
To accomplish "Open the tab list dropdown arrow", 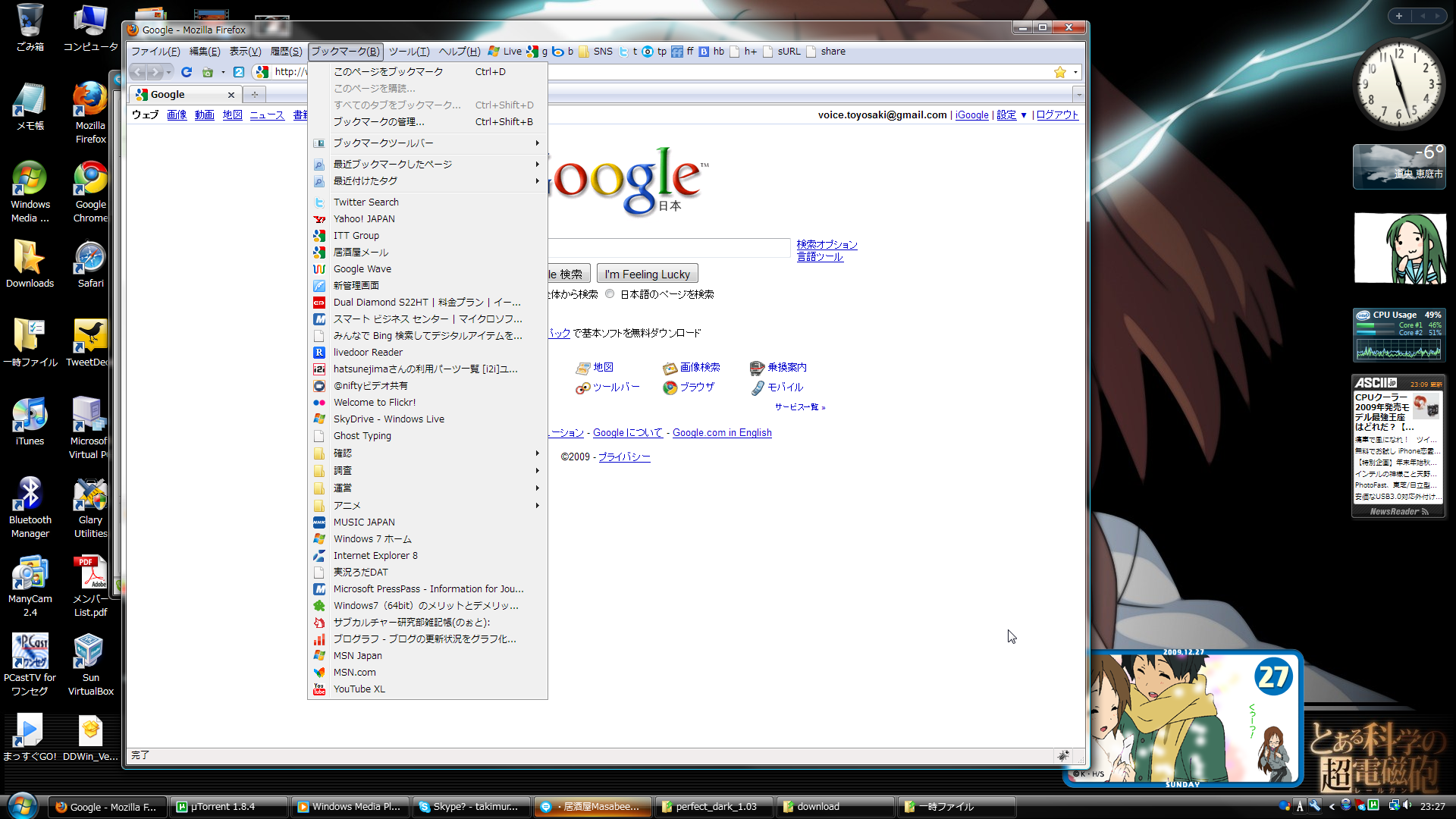I will [x=1078, y=95].
